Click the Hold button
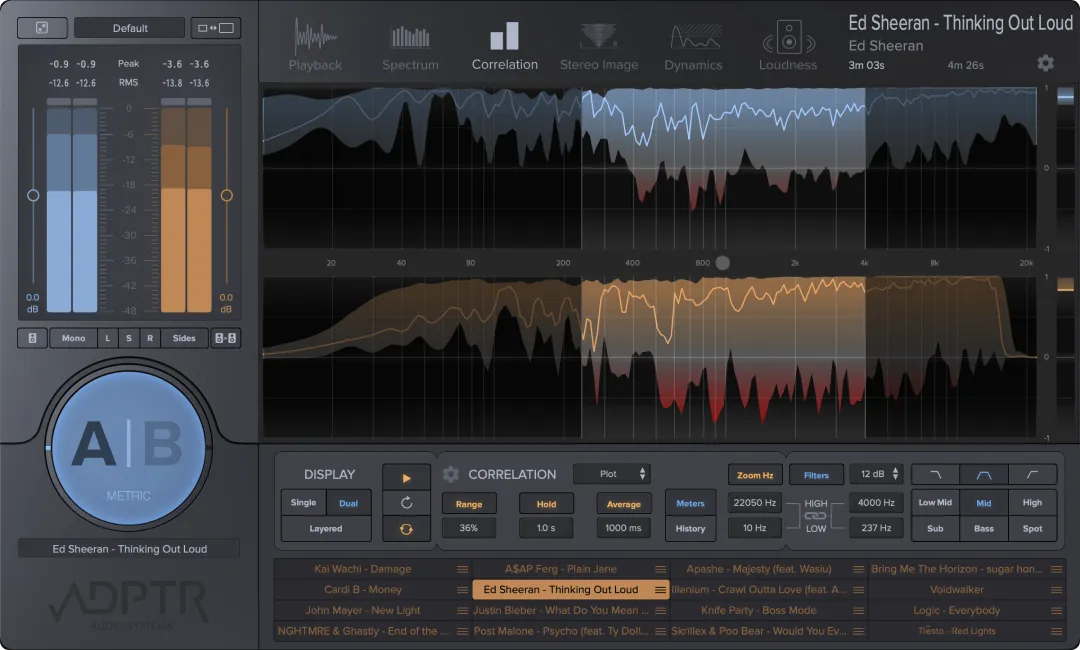 546,504
